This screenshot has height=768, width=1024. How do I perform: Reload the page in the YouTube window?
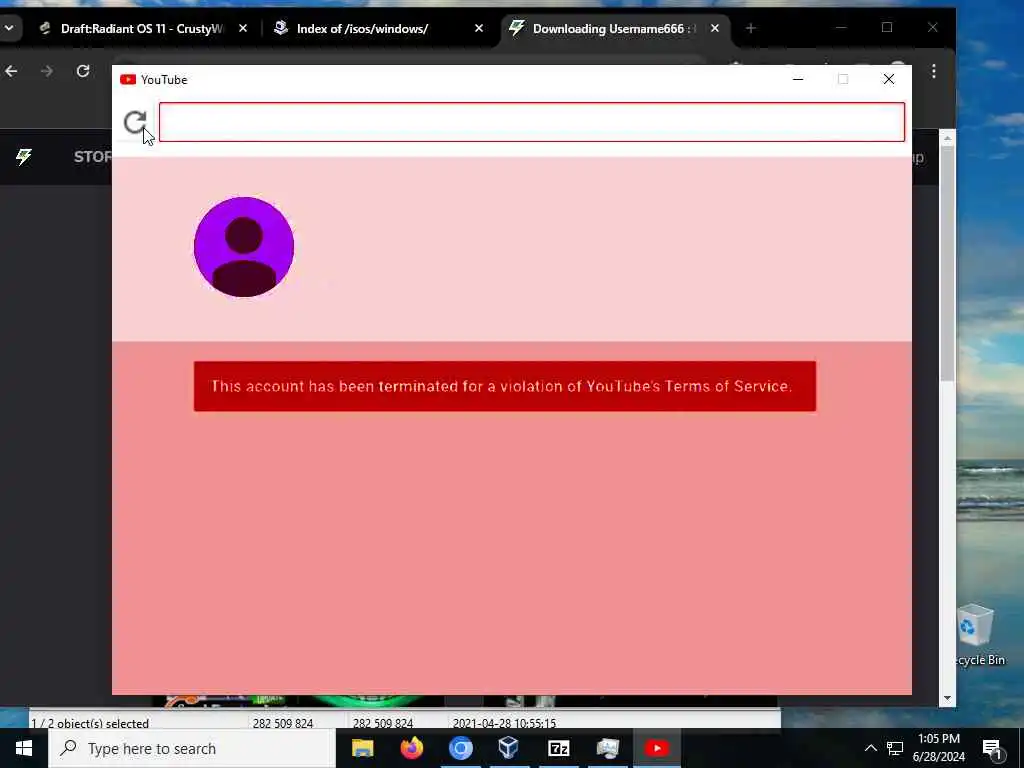tap(135, 121)
